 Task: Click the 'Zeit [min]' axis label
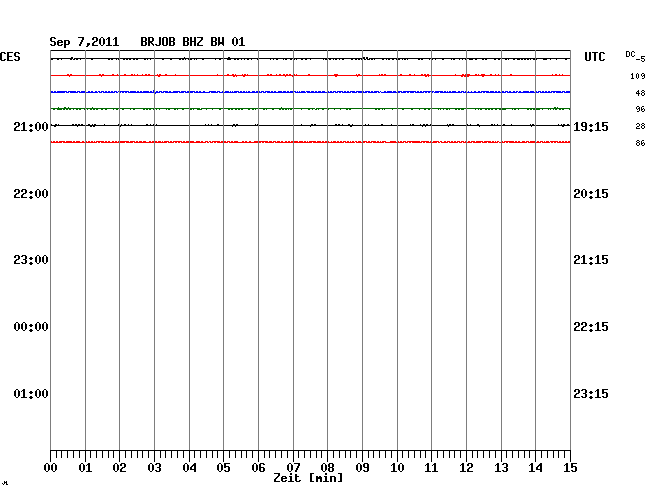pyautogui.click(x=308, y=478)
